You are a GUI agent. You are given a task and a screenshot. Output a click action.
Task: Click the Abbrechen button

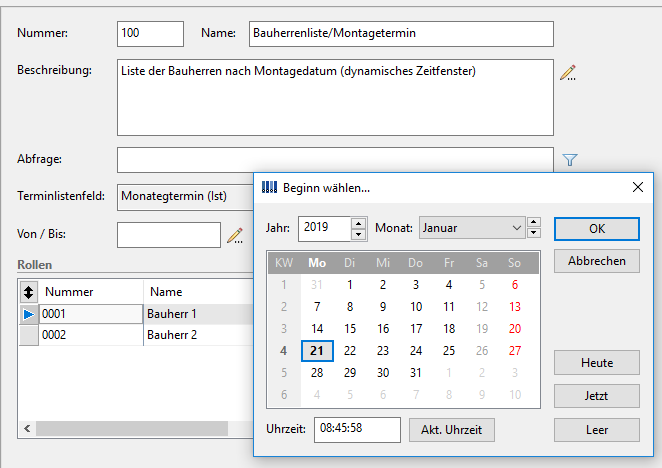coord(597,261)
